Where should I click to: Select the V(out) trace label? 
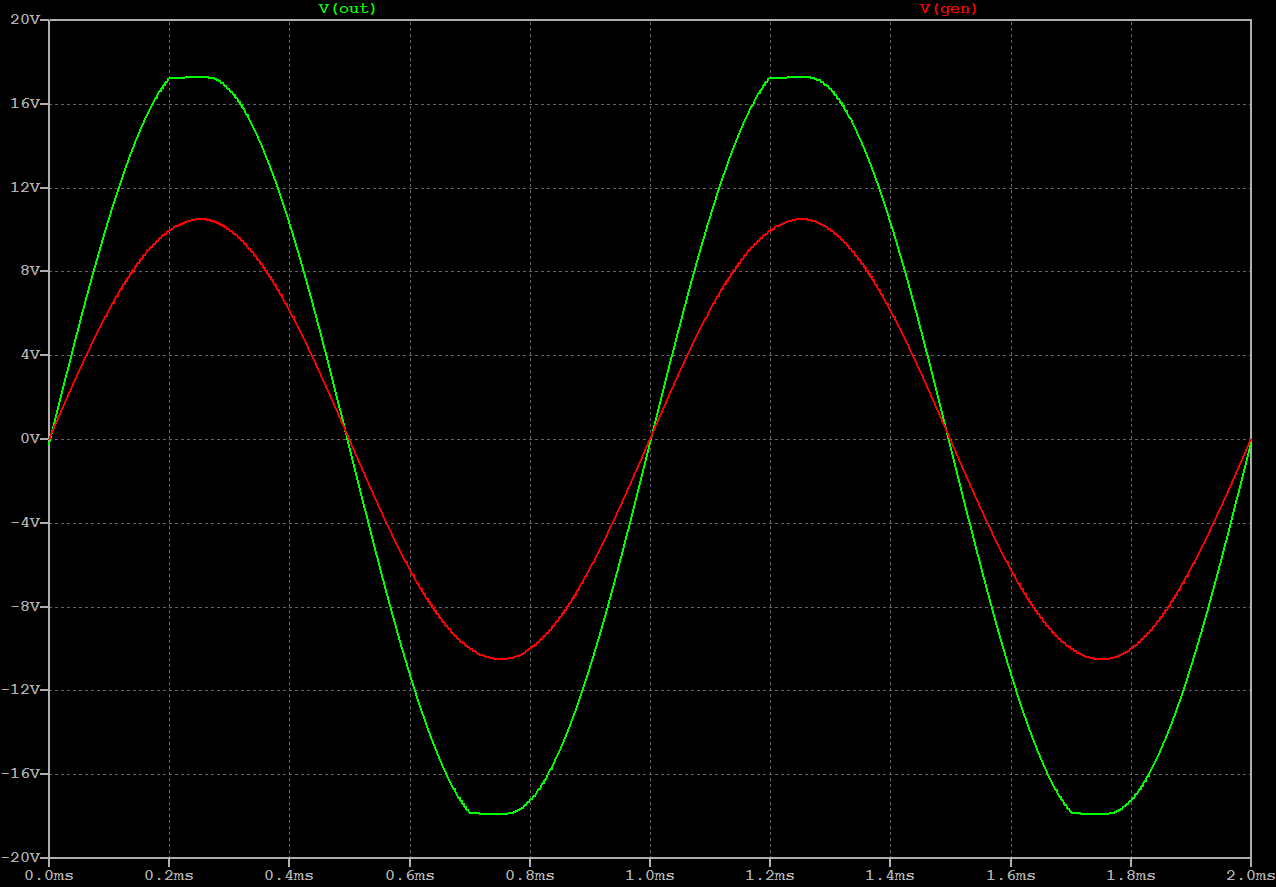(347, 8)
